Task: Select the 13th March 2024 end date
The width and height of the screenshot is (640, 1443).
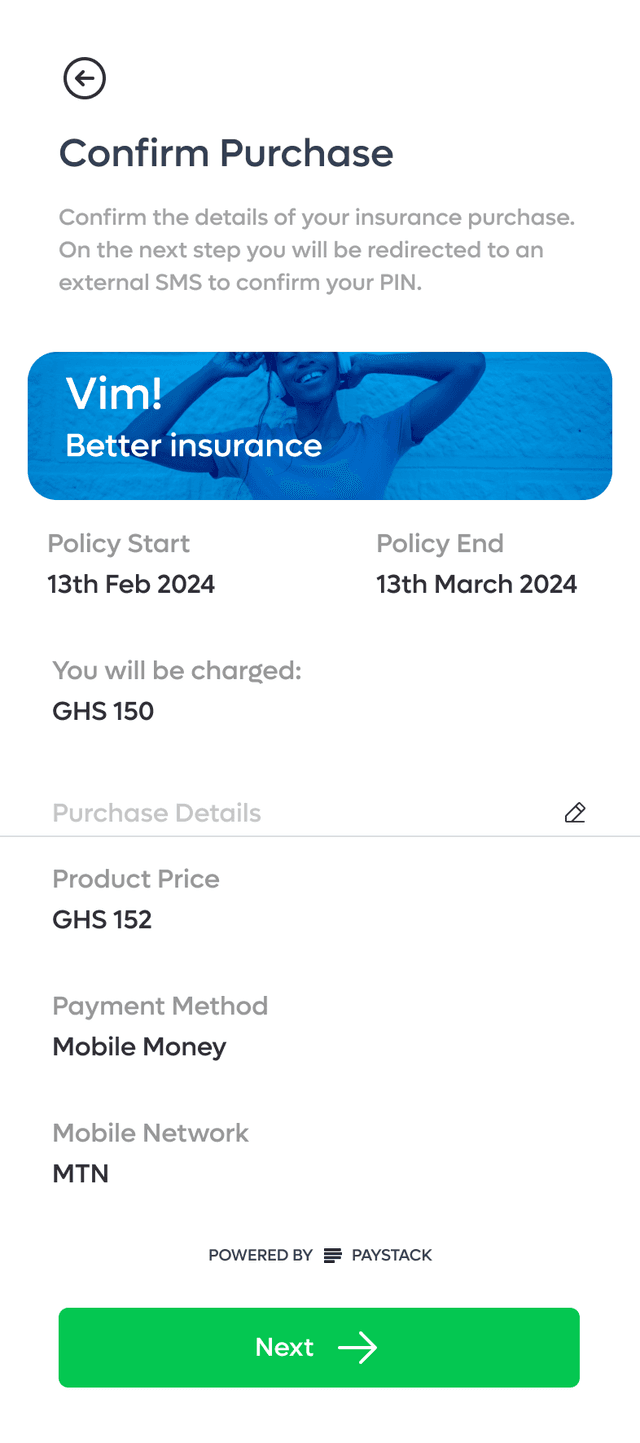Action: point(477,584)
